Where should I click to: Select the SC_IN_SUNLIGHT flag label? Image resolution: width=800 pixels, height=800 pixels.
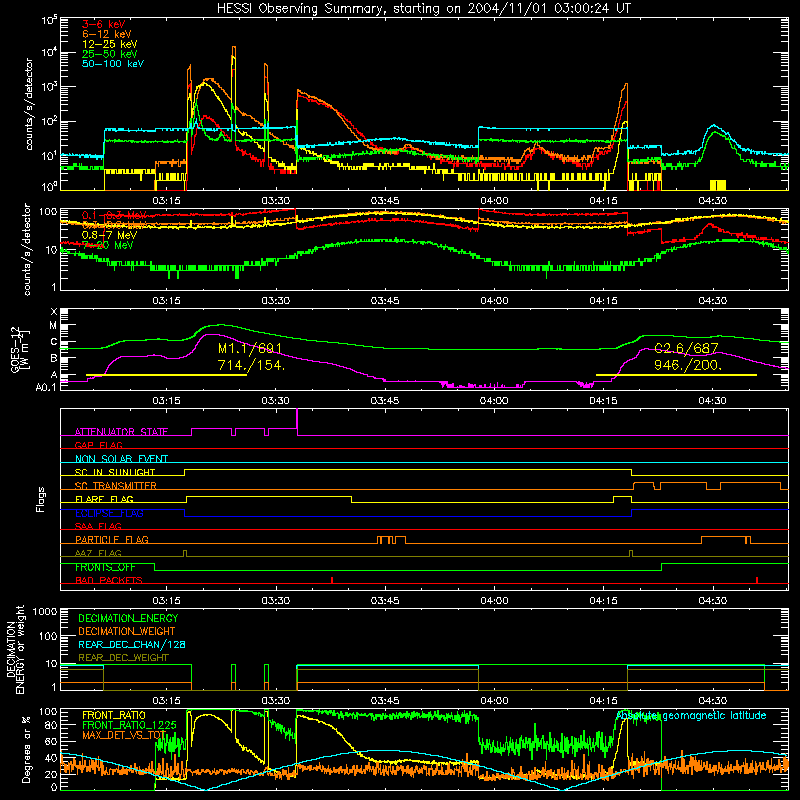pos(115,472)
